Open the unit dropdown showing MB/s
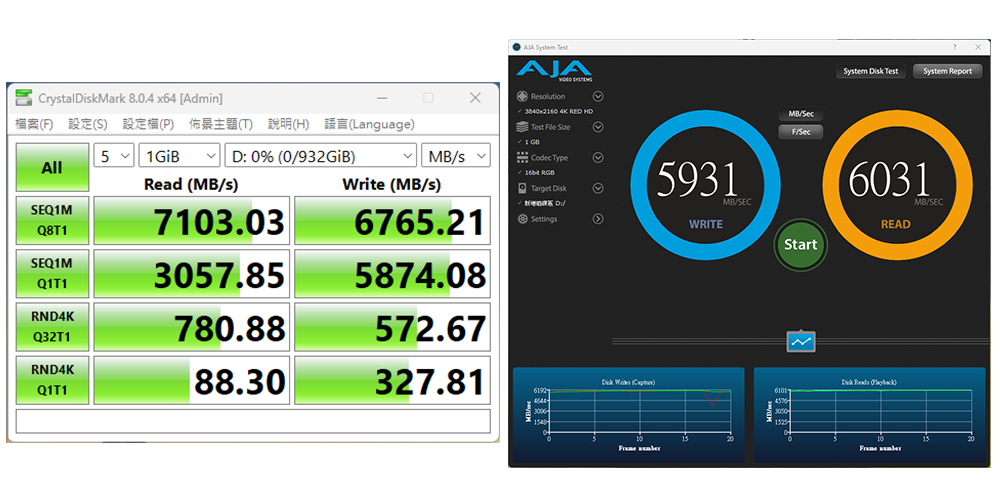 coord(455,156)
